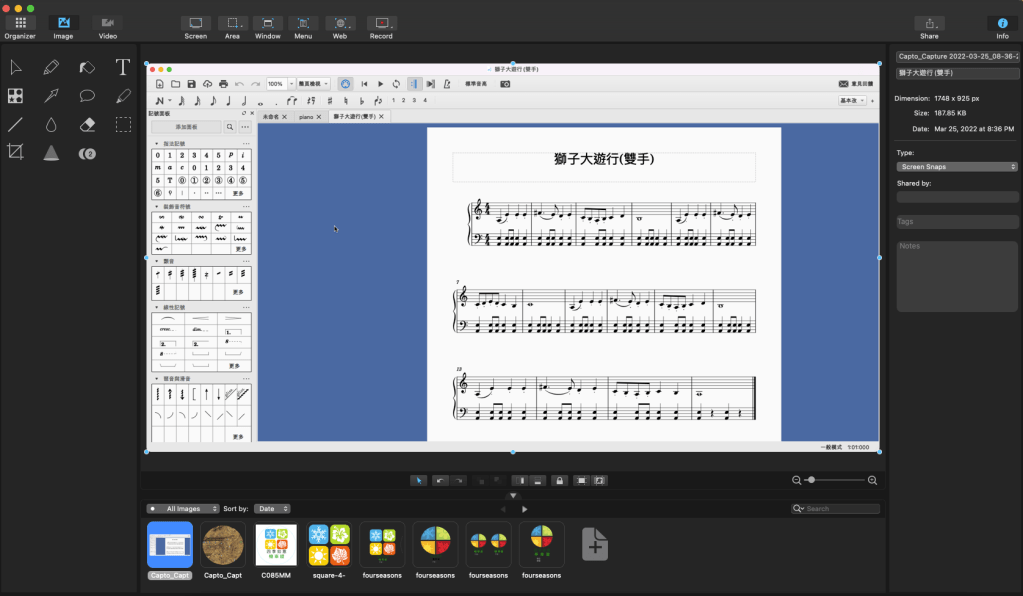Click the Record capture button

pyautogui.click(x=381, y=23)
